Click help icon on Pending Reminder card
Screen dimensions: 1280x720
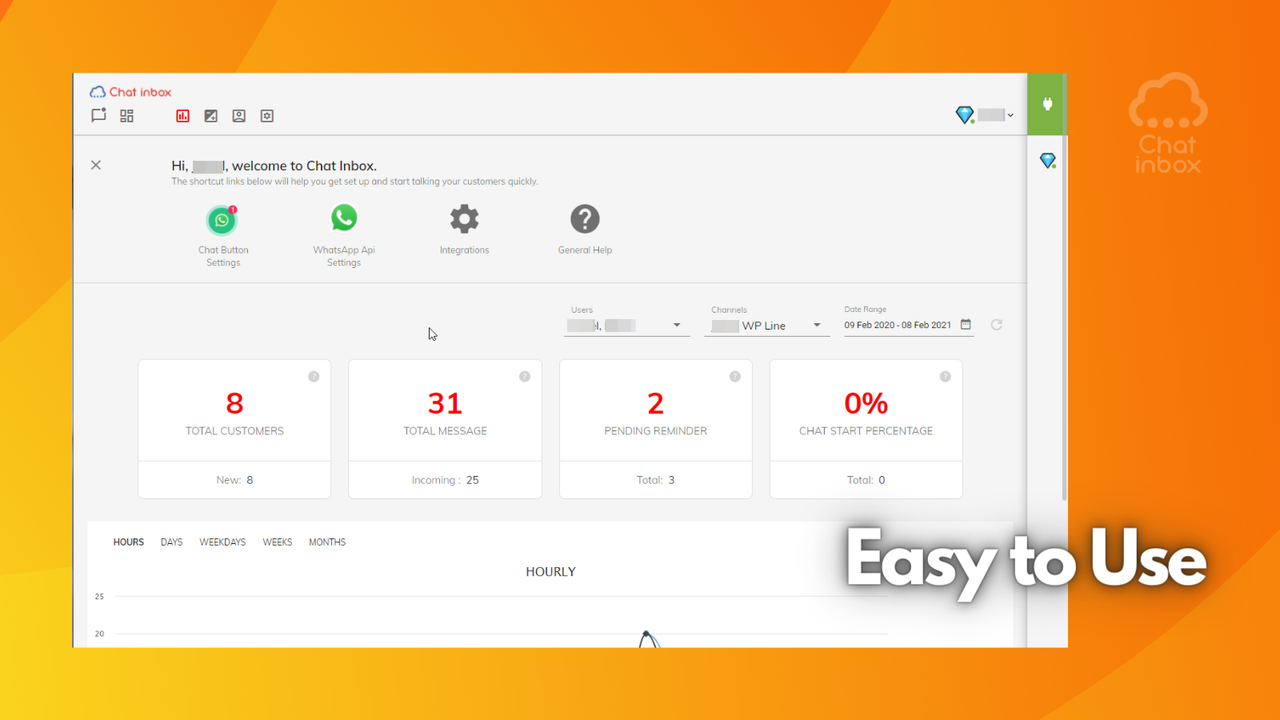click(735, 377)
